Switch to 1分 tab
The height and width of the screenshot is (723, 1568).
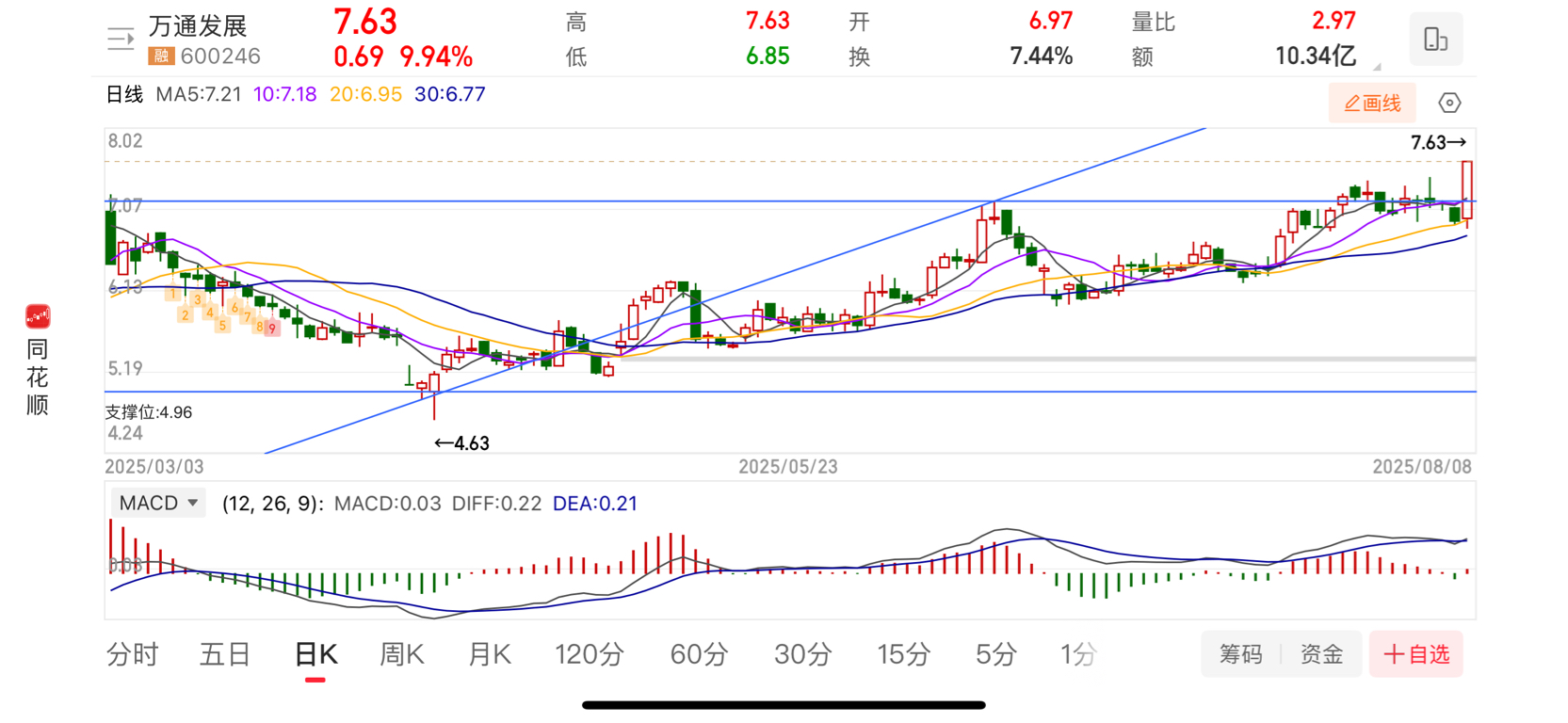pyautogui.click(x=1078, y=654)
